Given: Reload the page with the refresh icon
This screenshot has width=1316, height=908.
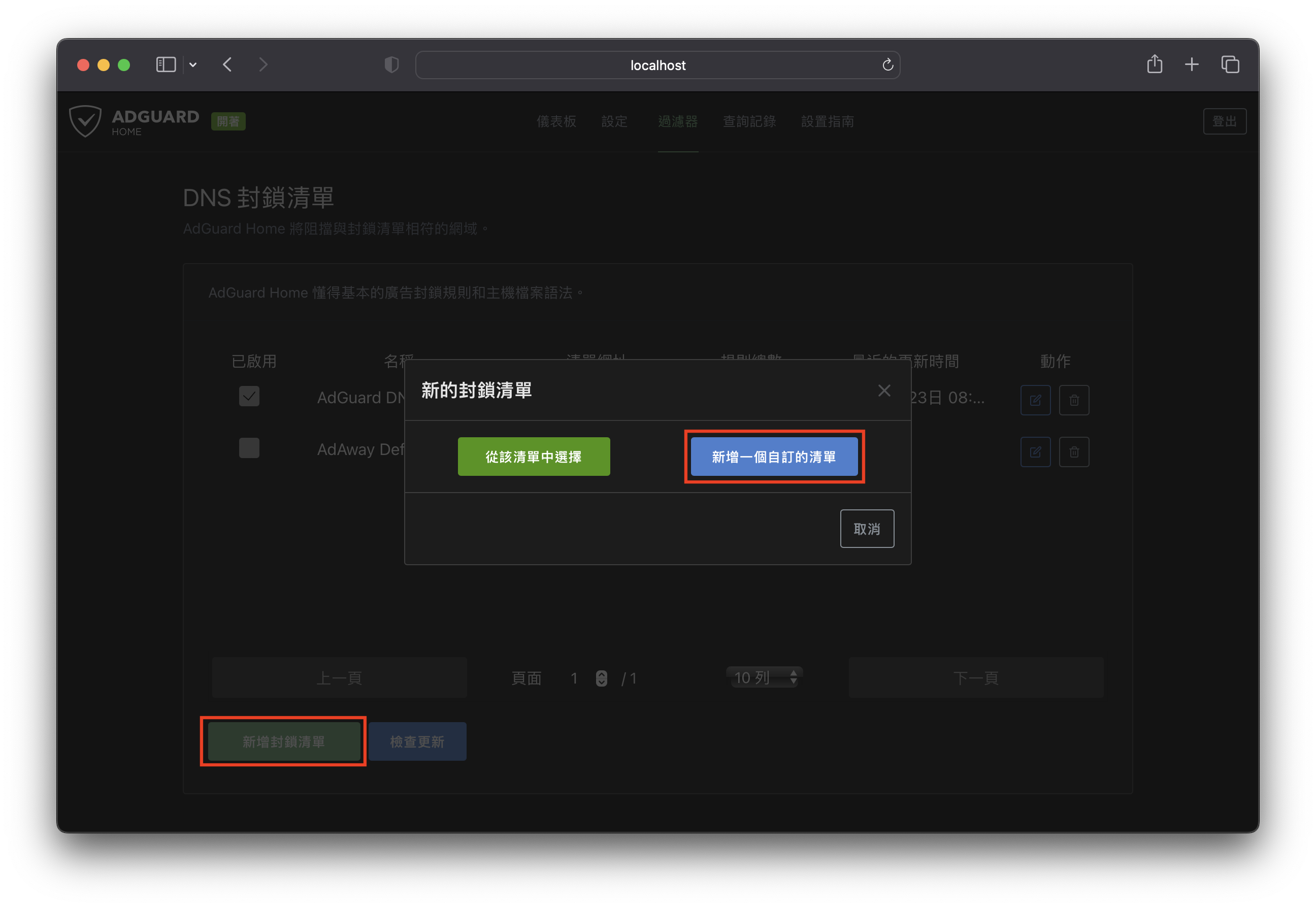Looking at the screenshot, I should pyautogui.click(x=887, y=65).
